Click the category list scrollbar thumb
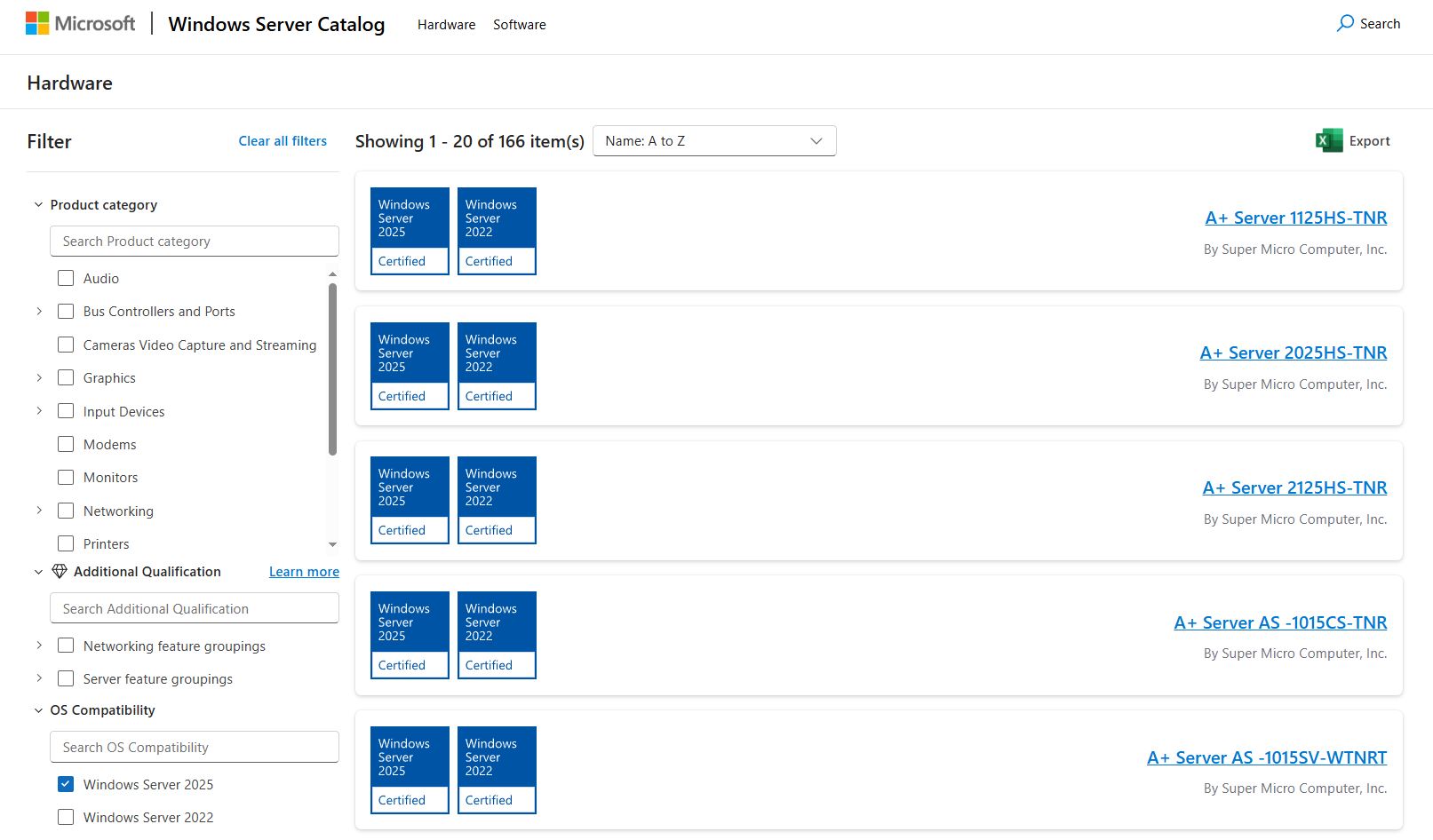 click(333, 368)
